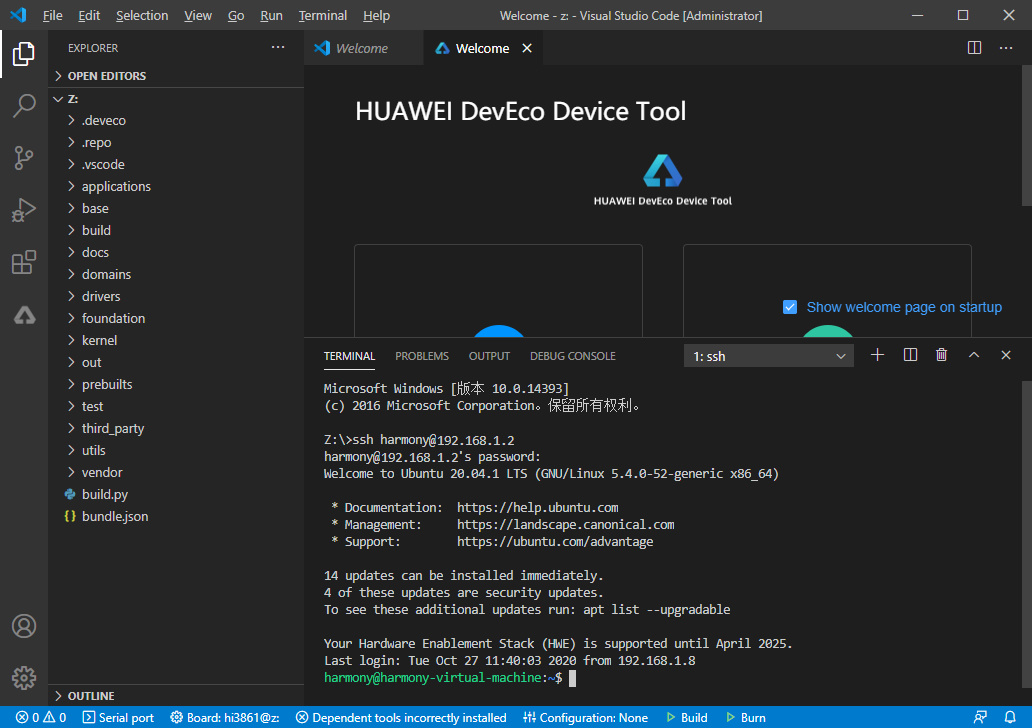Open the Extensions view

24,263
